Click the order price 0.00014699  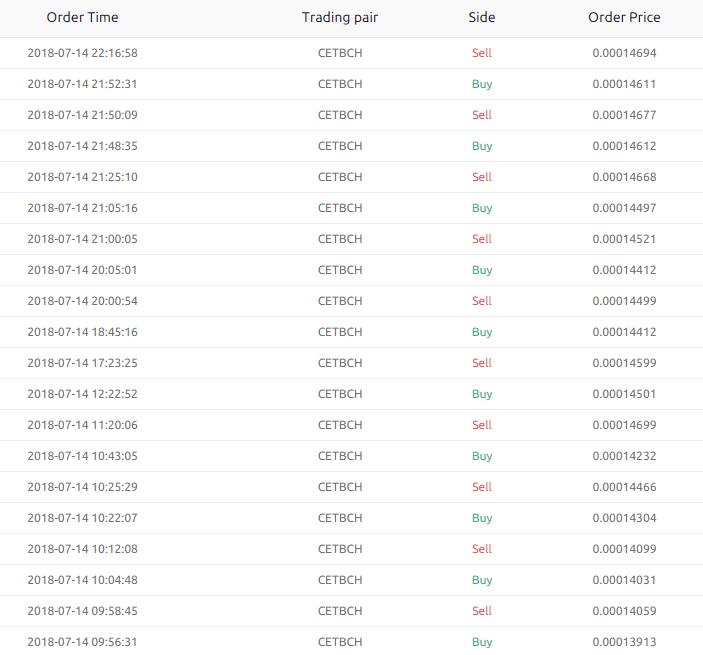point(624,425)
